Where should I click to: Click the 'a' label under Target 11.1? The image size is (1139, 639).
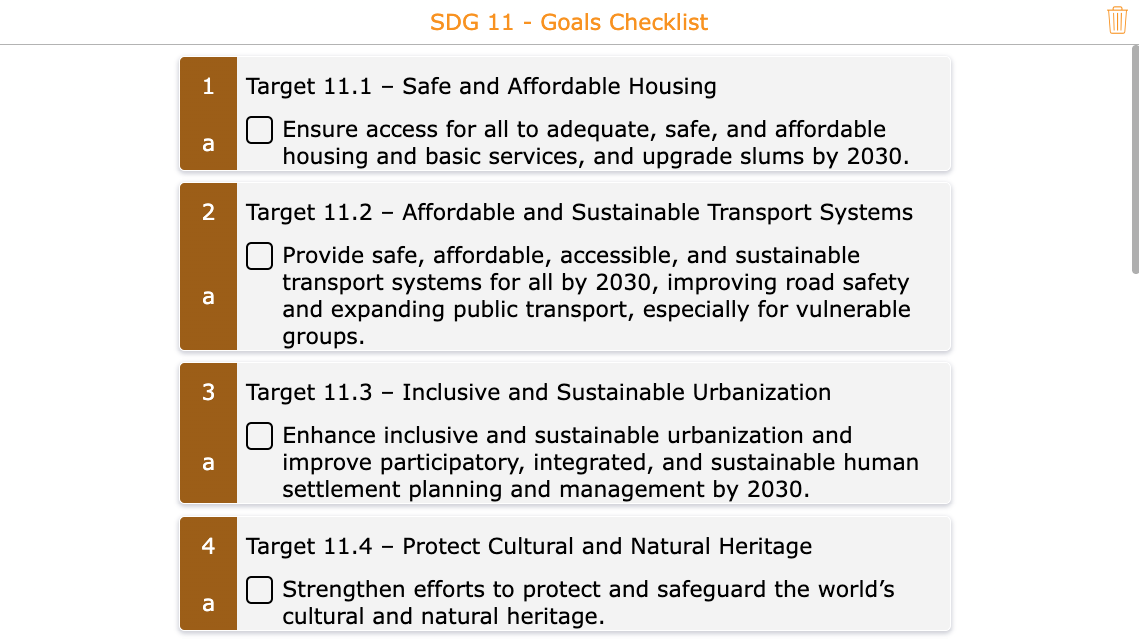[x=208, y=143]
